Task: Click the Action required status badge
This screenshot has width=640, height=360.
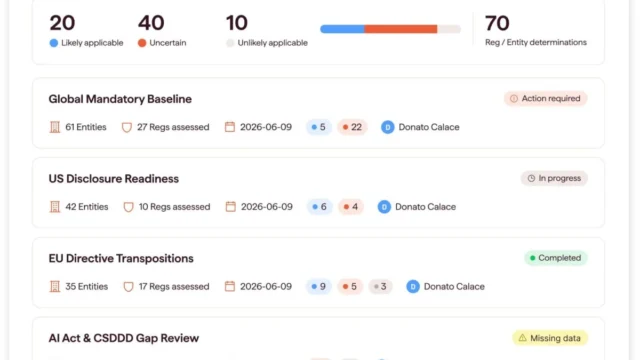Action: (x=545, y=98)
